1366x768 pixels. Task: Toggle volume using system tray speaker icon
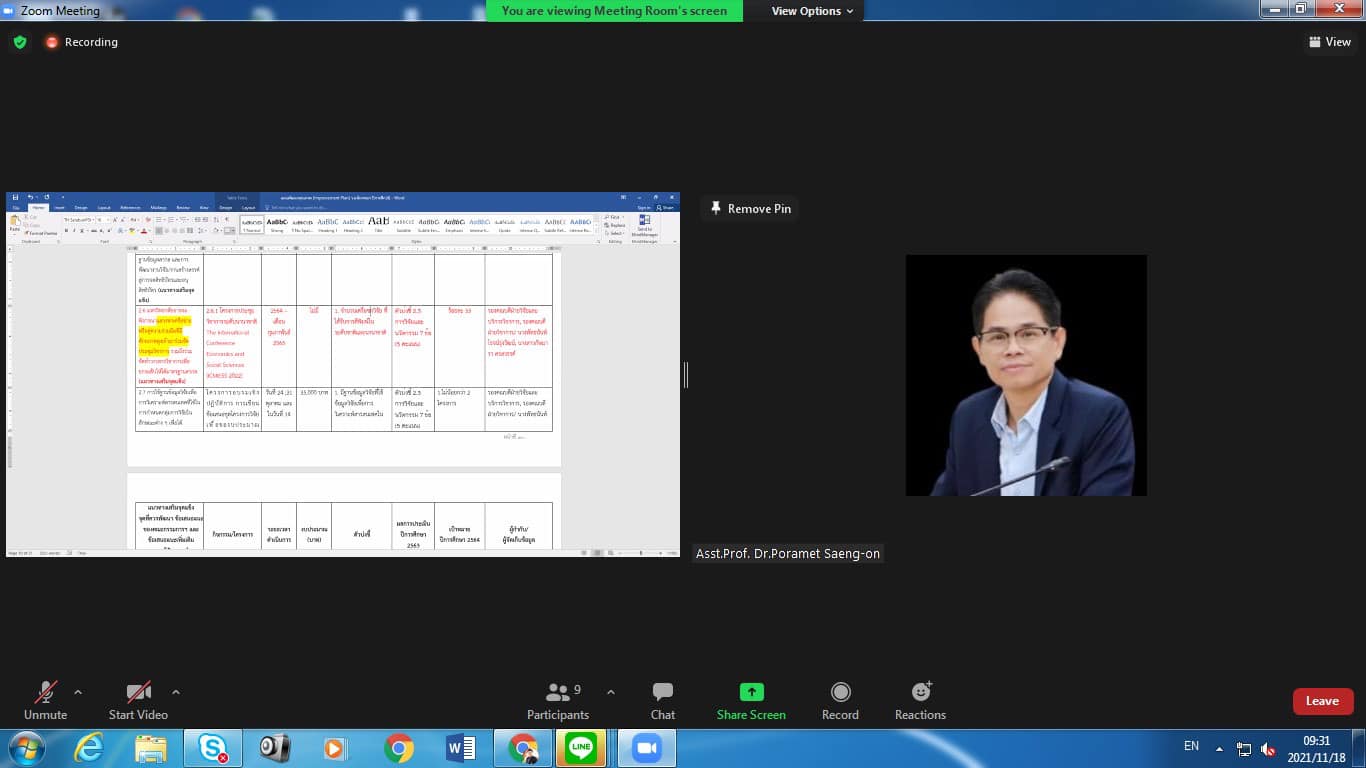[1268, 748]
